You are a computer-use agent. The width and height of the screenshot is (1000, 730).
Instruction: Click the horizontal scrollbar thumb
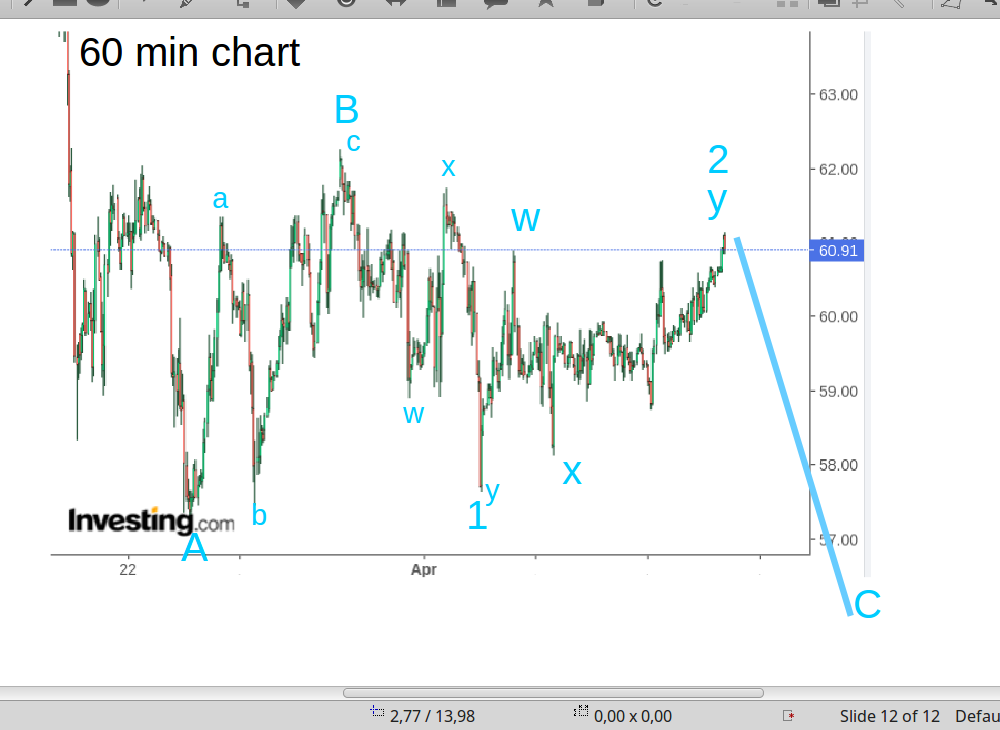point(553,693)
